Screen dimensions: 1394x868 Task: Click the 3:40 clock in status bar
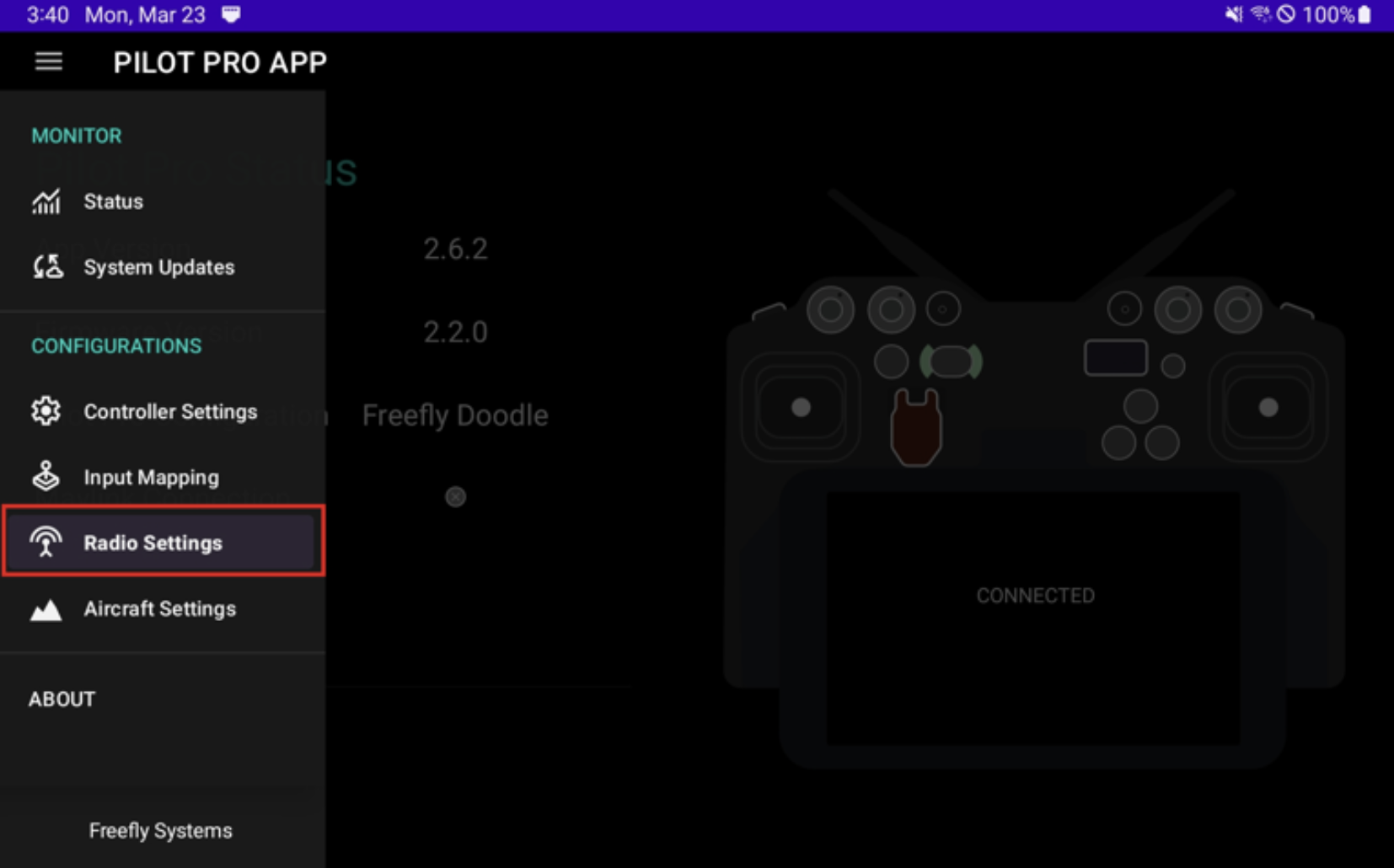(47, 15)
